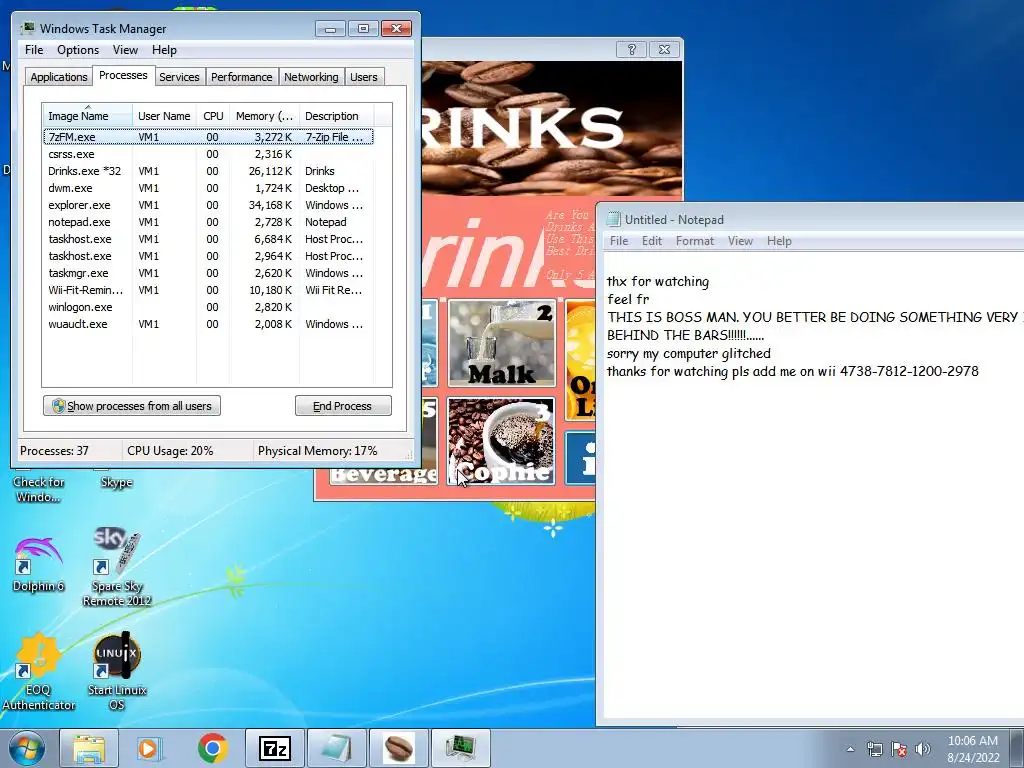1024x768 pixels.
Task: Open Google Chrome from taskbar
Action: [212, 748]
